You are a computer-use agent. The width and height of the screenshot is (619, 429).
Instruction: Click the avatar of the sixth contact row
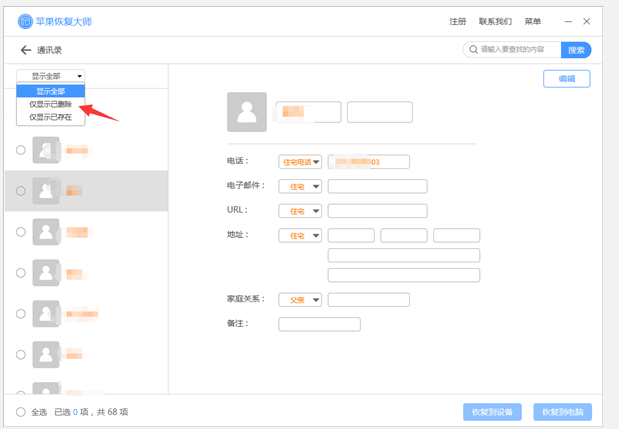click(x=46, y=355)
